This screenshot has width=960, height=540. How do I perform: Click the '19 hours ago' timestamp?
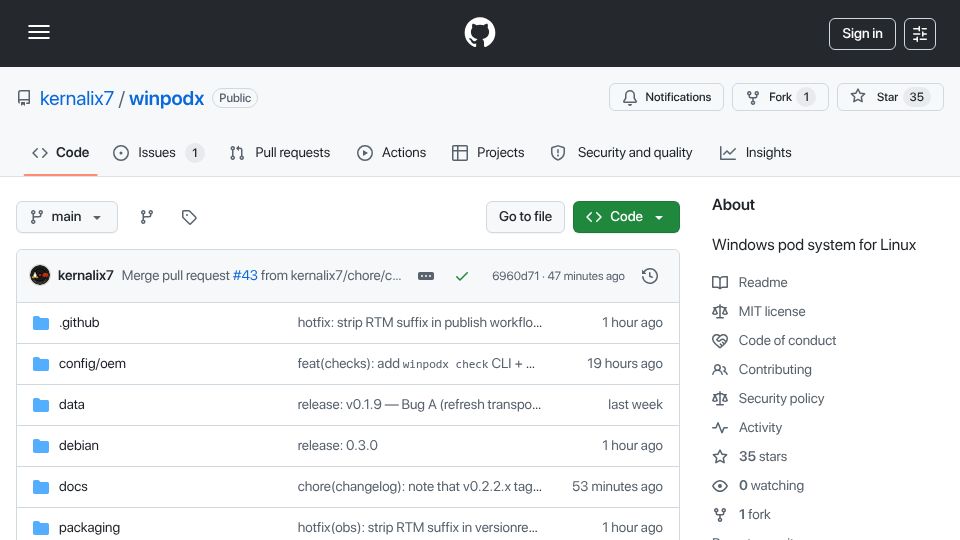point(624,364)
